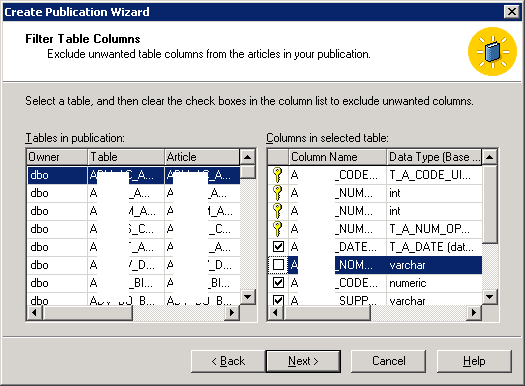Go back with the Back button
525x386 pixels.
pyautogui.click(x=228, y=361)
